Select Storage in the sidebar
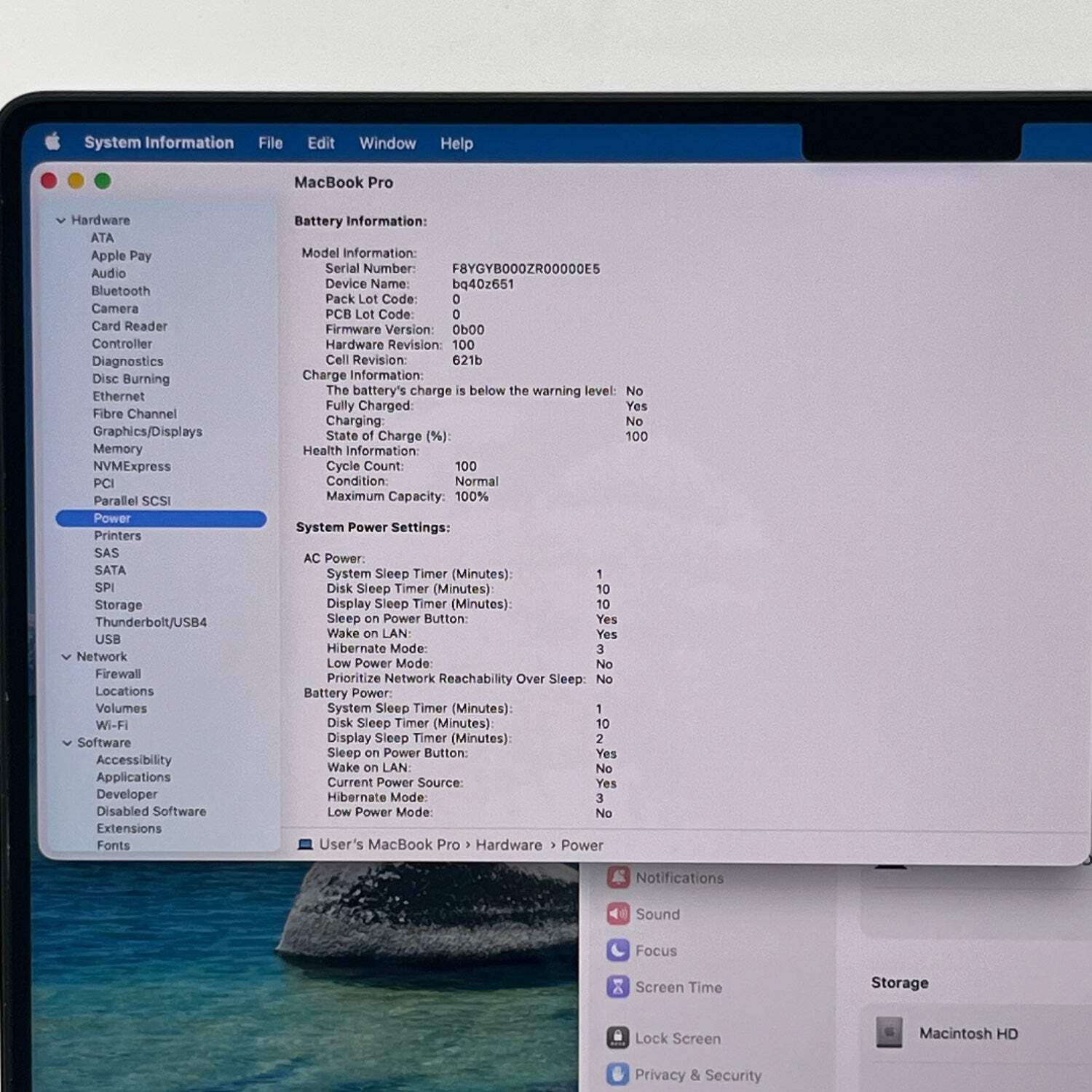The width and height of the screenshot is (1092, 1092). click(118, 605)
